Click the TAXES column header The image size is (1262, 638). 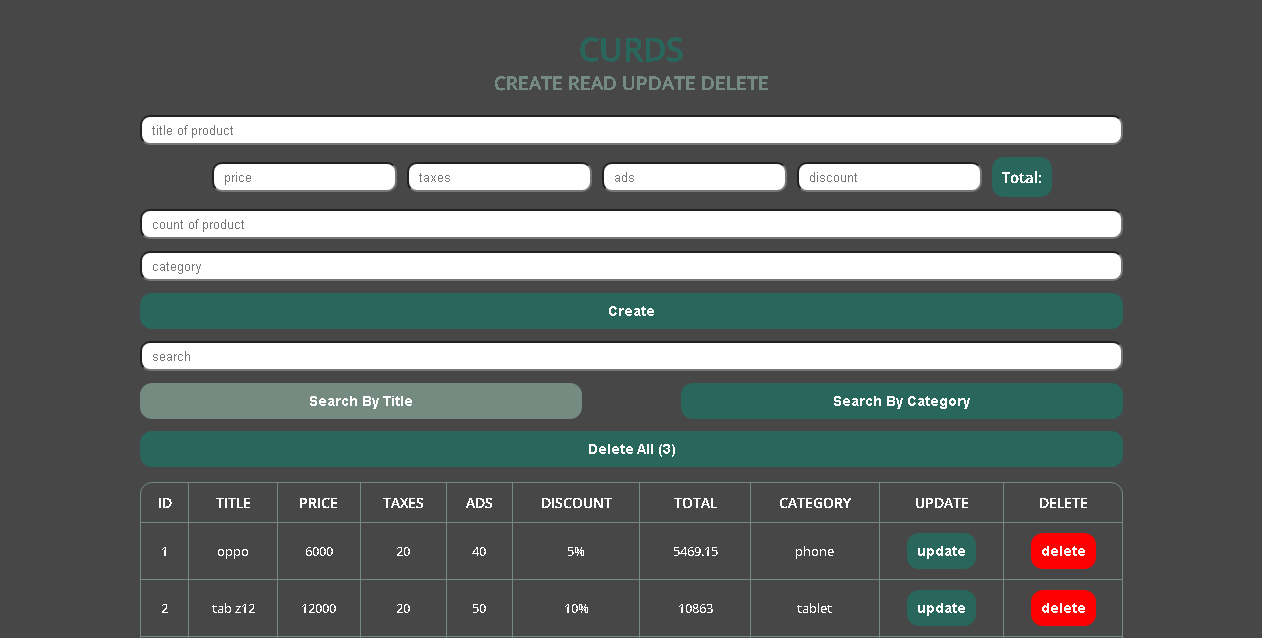click(403, 503)
